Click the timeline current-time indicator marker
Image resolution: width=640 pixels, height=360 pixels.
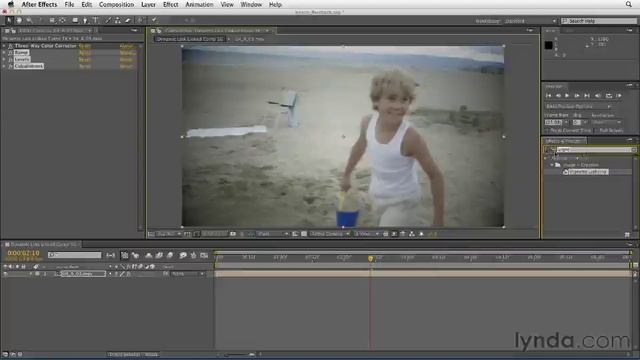[x=371, y=258]
